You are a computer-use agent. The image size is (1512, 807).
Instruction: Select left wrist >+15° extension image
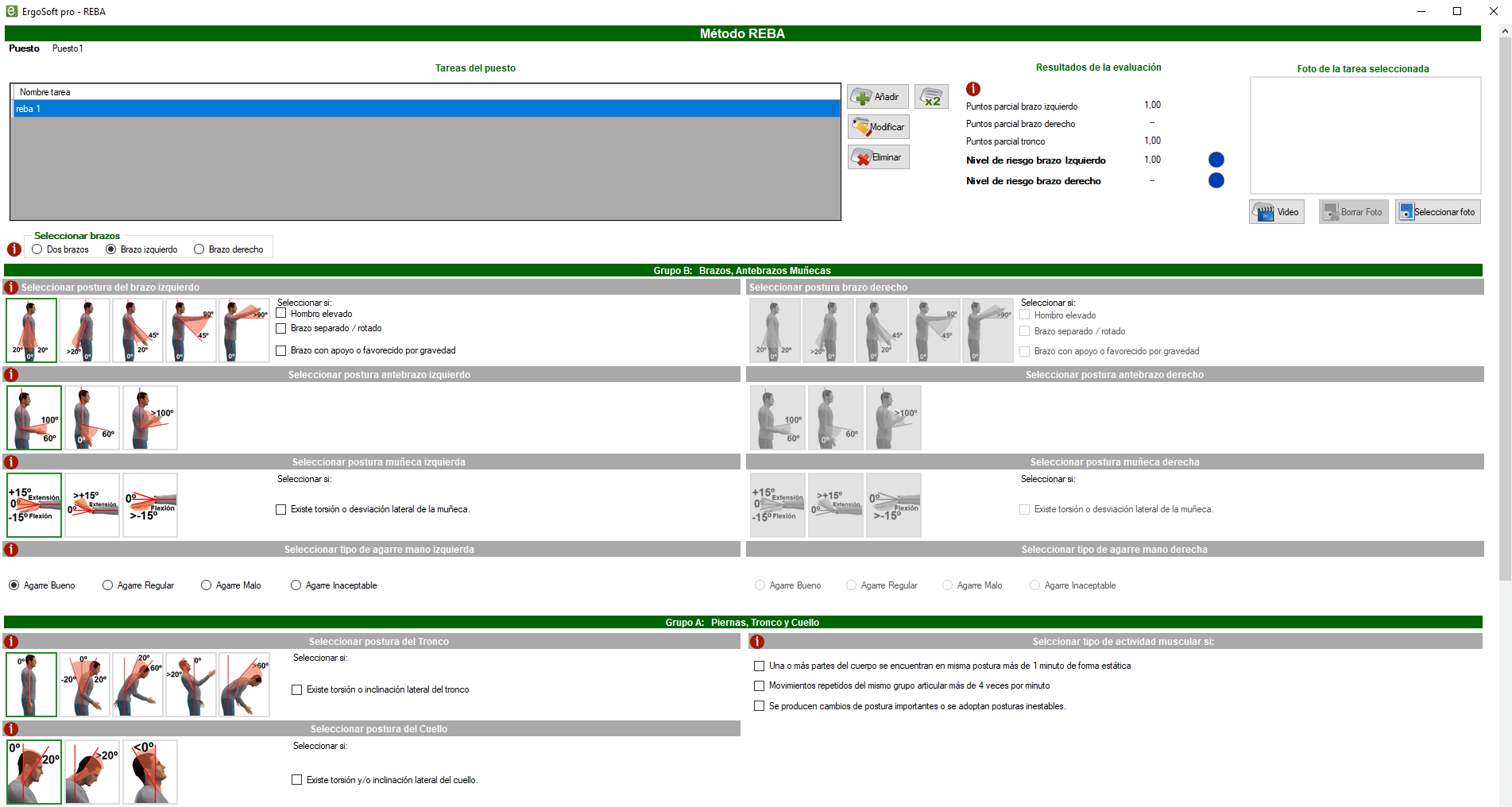coord(92,505)
